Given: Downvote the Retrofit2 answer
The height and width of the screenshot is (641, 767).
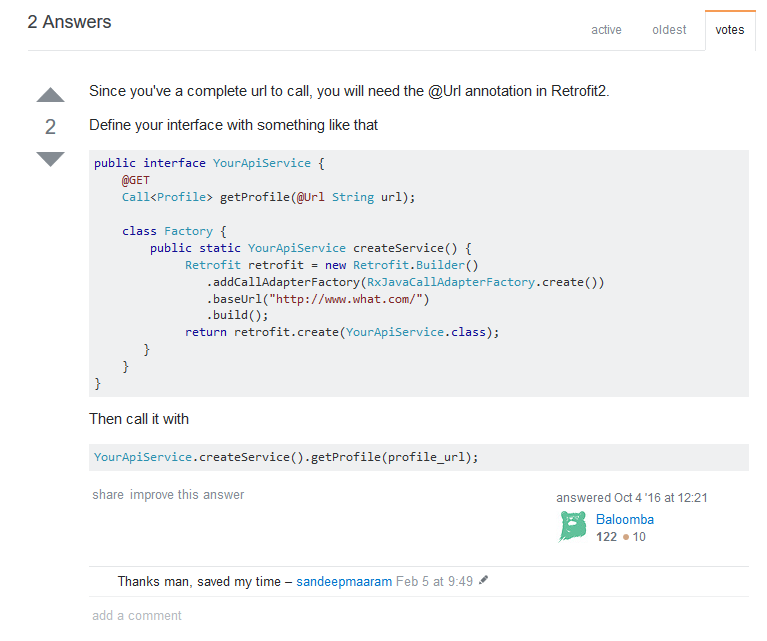Looking at the screenshot, I should coord(50,159).
